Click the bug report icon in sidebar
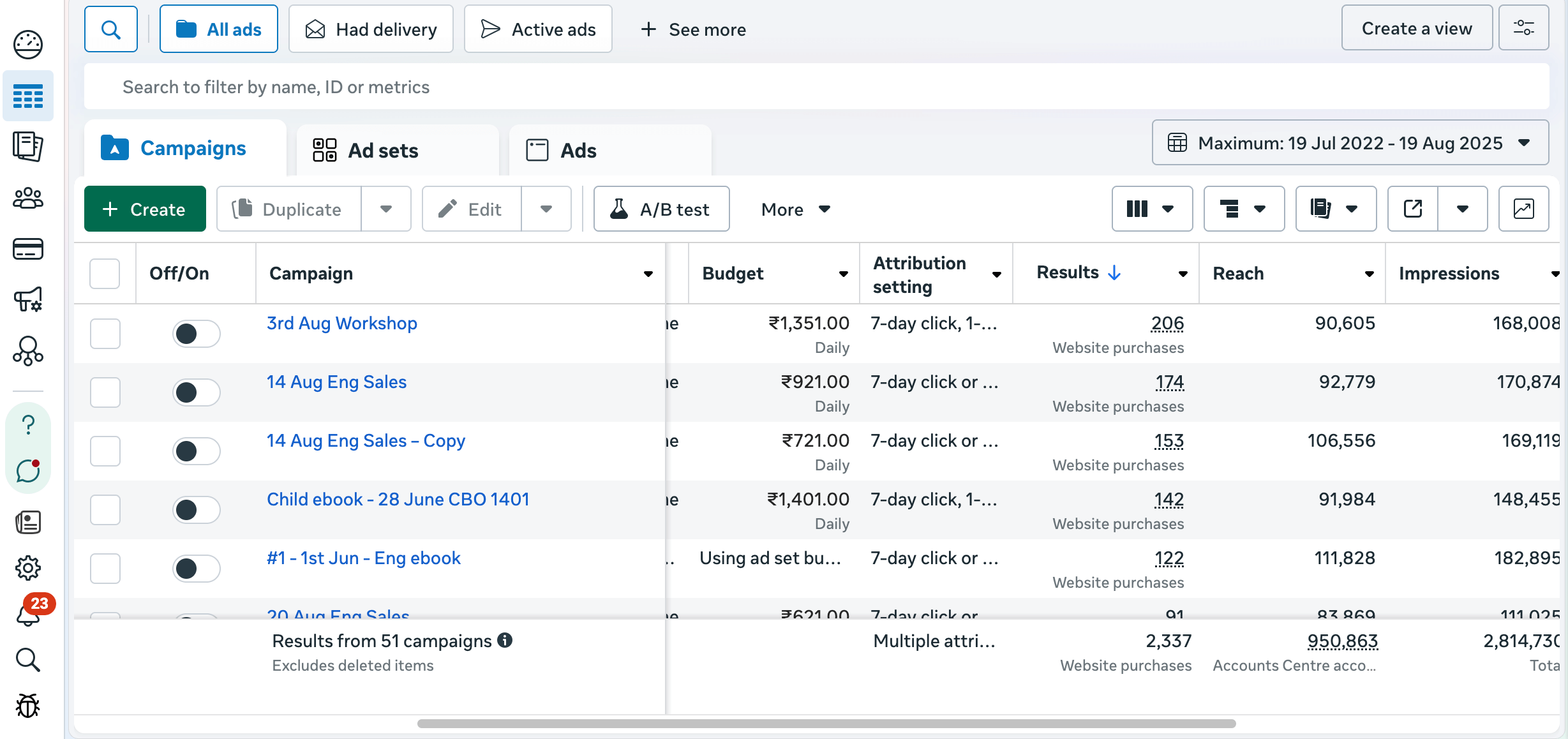Viewport: 1568px width, 739px height. coord(28,706)
